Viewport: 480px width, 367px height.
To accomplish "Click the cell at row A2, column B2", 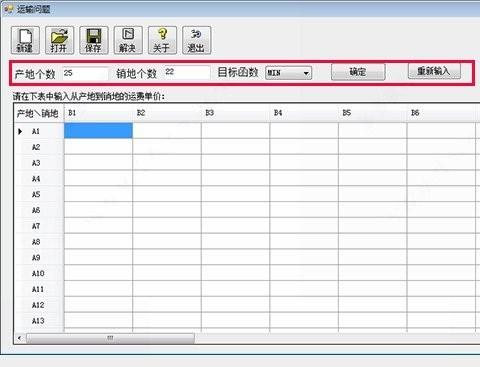I will click(167, 146).
